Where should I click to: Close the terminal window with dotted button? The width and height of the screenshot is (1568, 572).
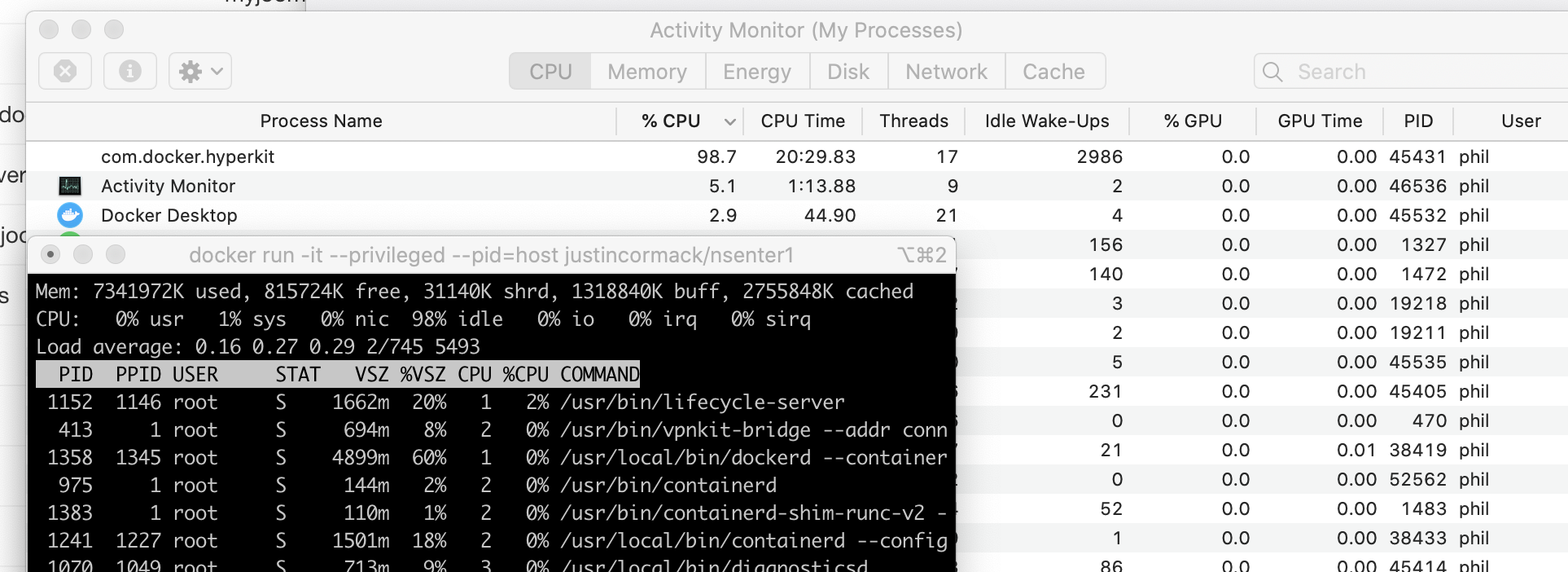(x=50, y=255)
